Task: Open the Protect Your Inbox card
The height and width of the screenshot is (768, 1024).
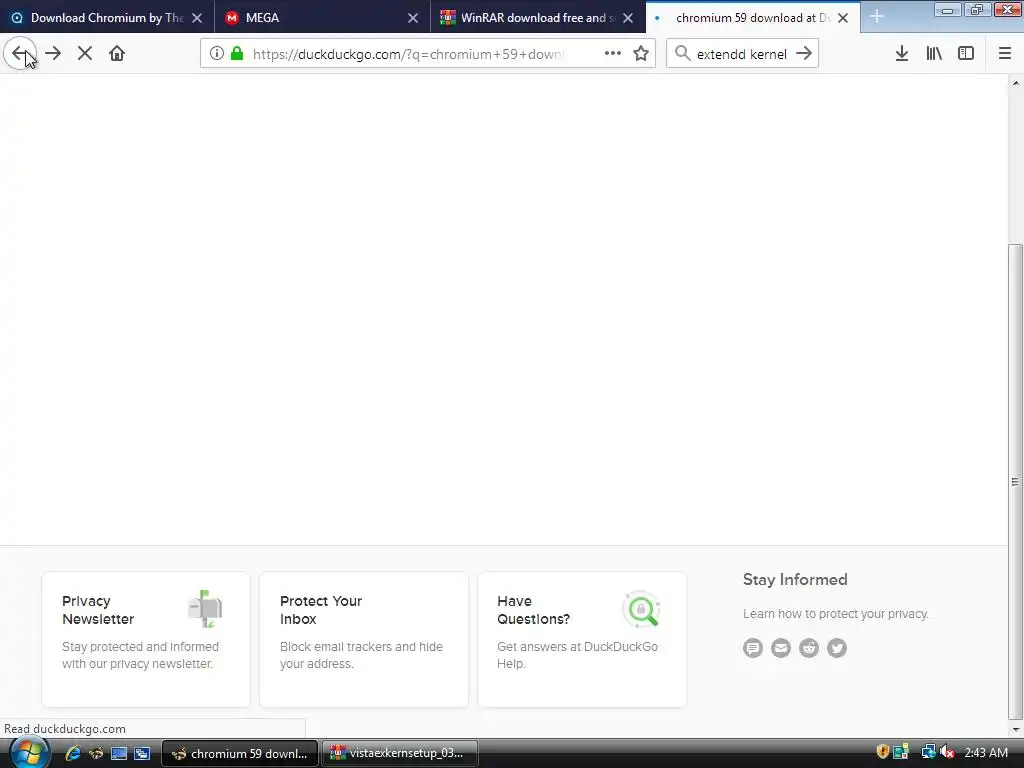Action: [x=364, y=639]
